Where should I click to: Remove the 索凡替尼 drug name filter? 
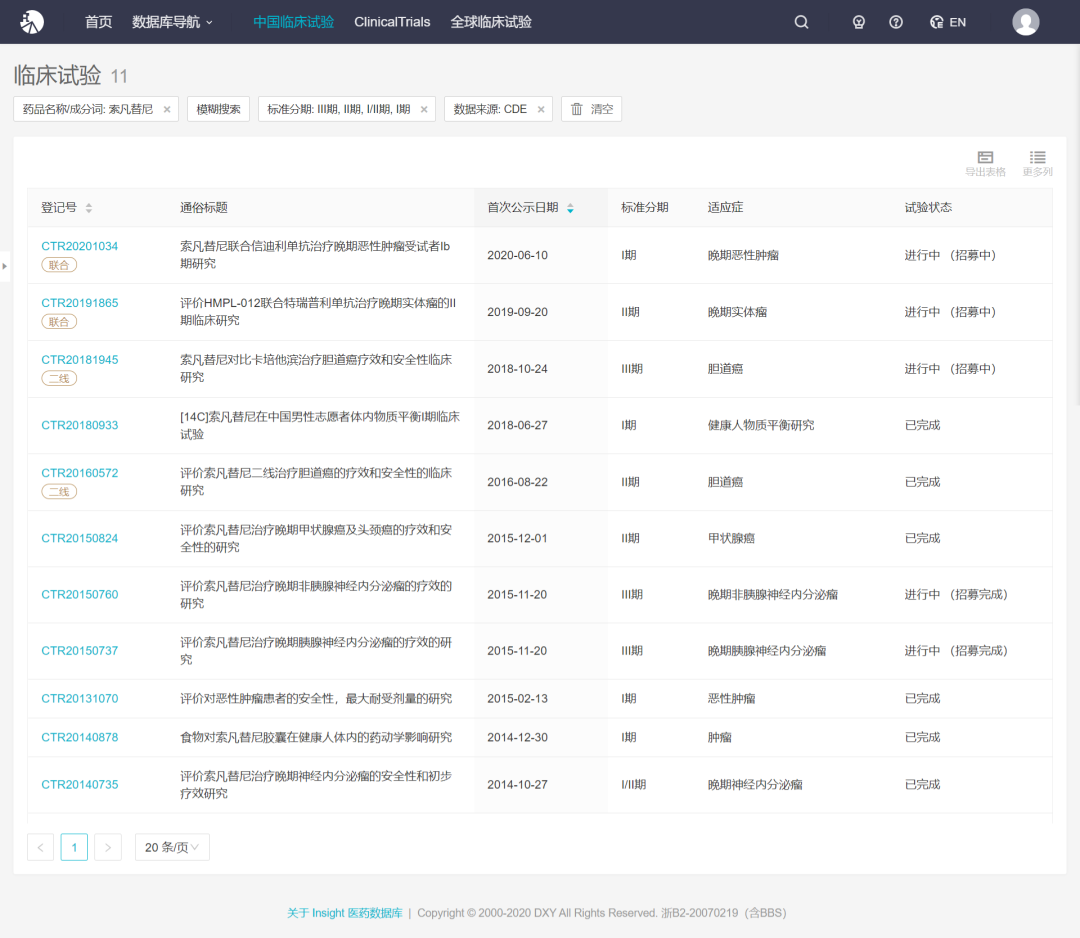click(167, 110)
